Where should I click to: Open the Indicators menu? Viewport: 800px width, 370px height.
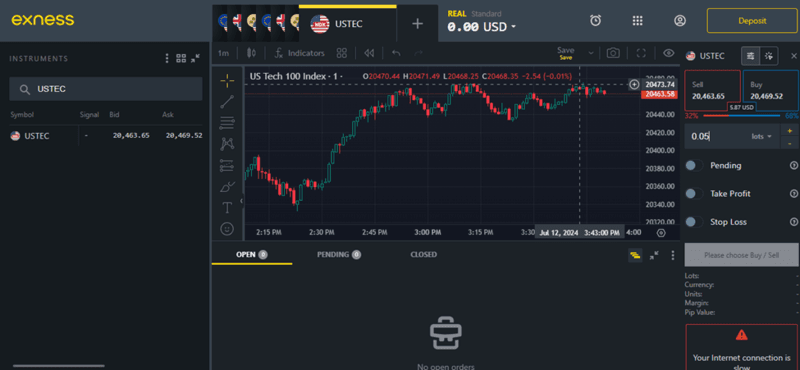click(x=299, y=53)
